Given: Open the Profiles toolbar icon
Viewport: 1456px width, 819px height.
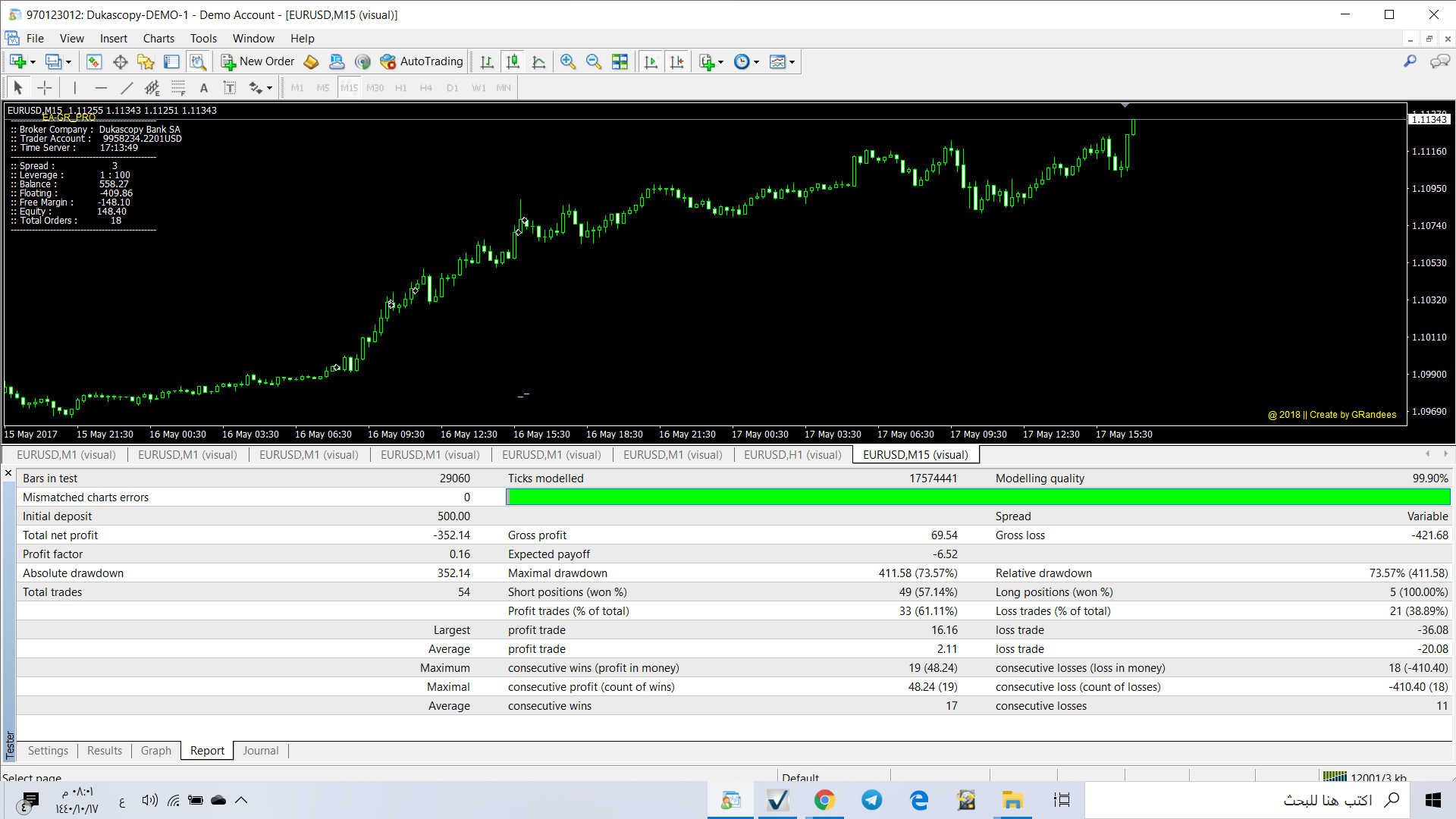Looking at the screenshot, I should click(53, 61).
